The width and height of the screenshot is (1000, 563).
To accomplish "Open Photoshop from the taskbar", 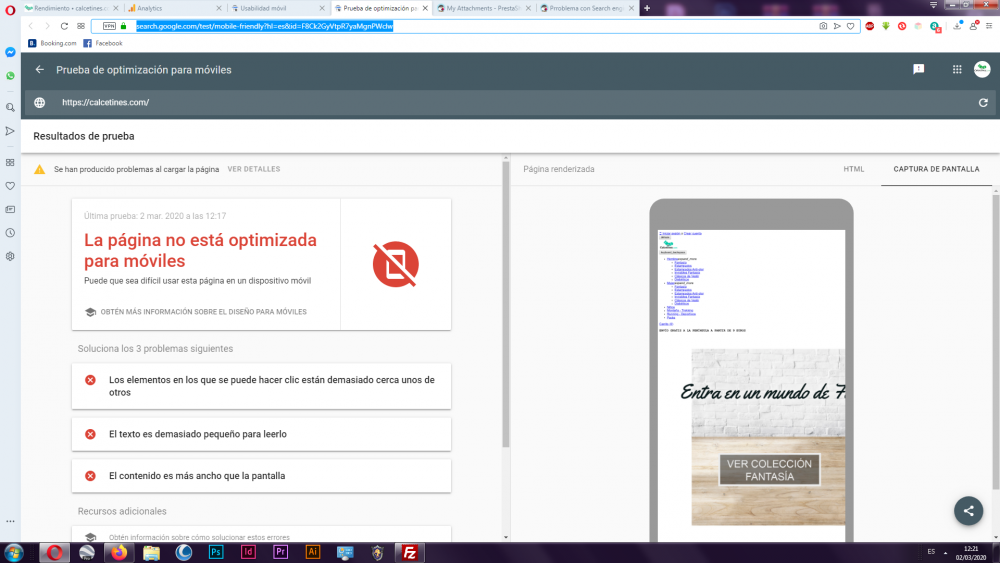I will click(216, 552).
